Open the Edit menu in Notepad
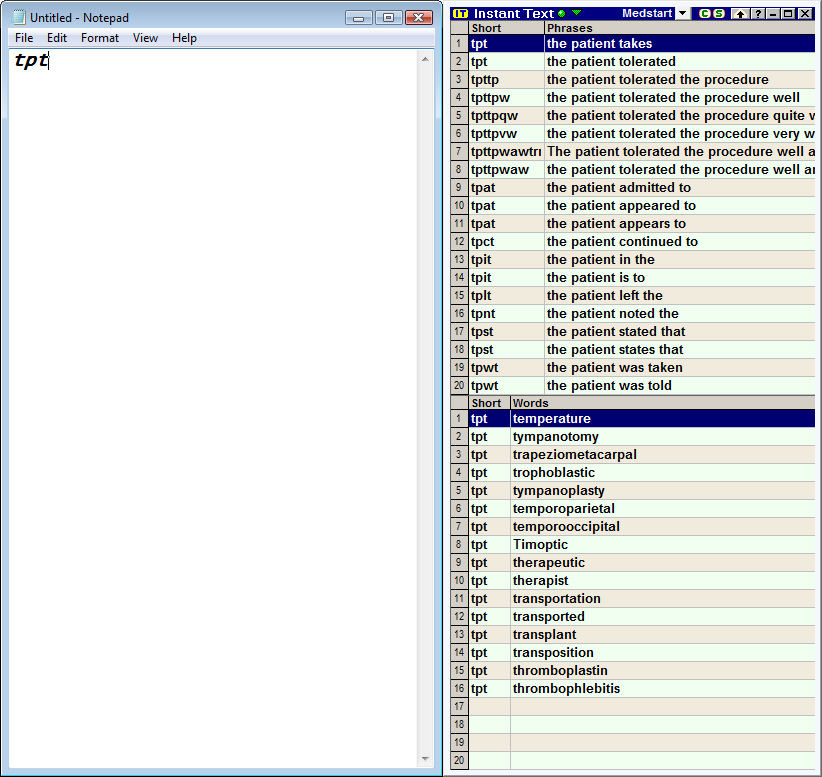The height and width of the screenshot is (777, 822). [x=57, y=38]
